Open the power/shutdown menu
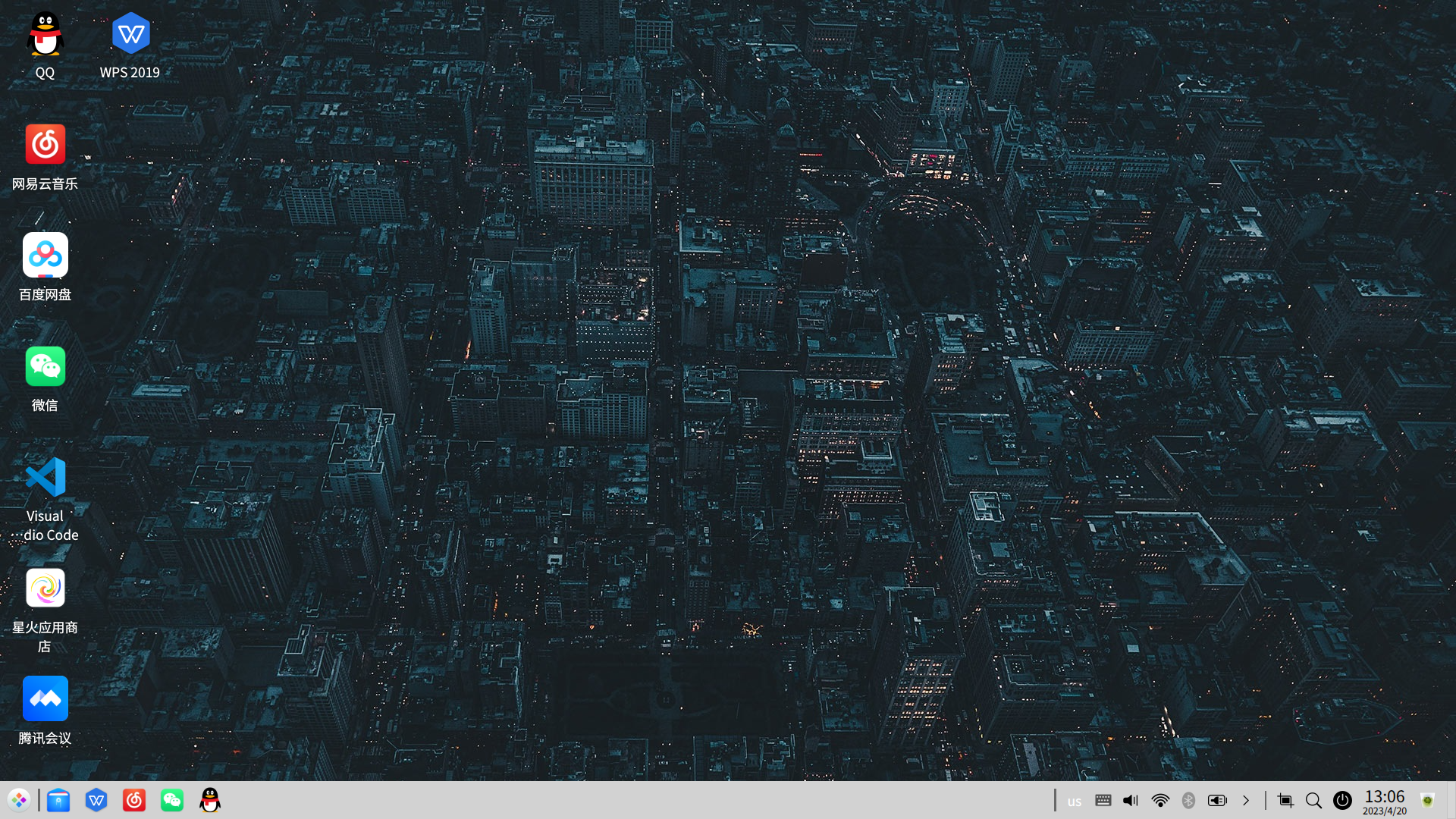 pos(1343,800)
